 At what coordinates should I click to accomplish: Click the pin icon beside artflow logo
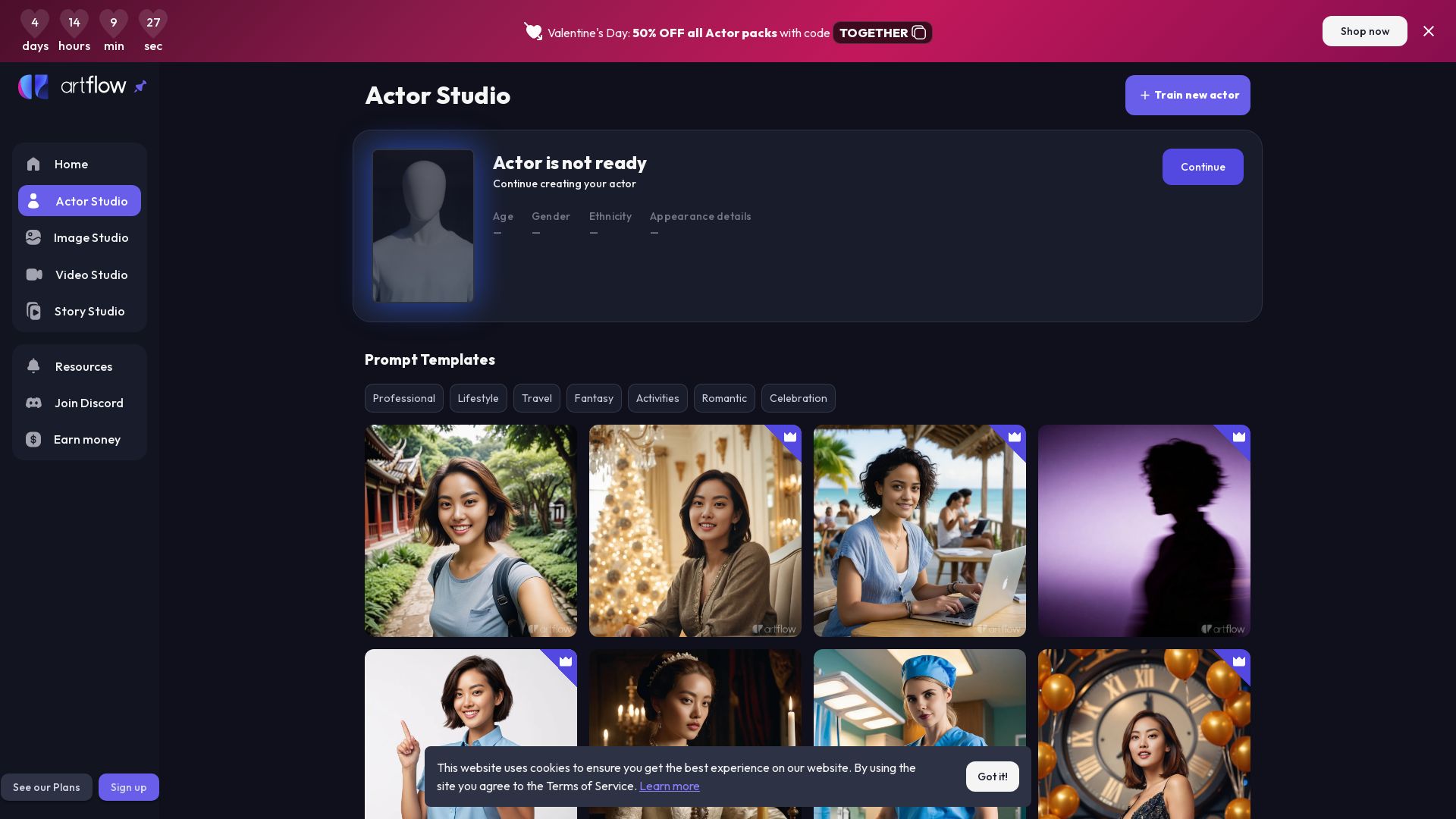tap(140, 86)
